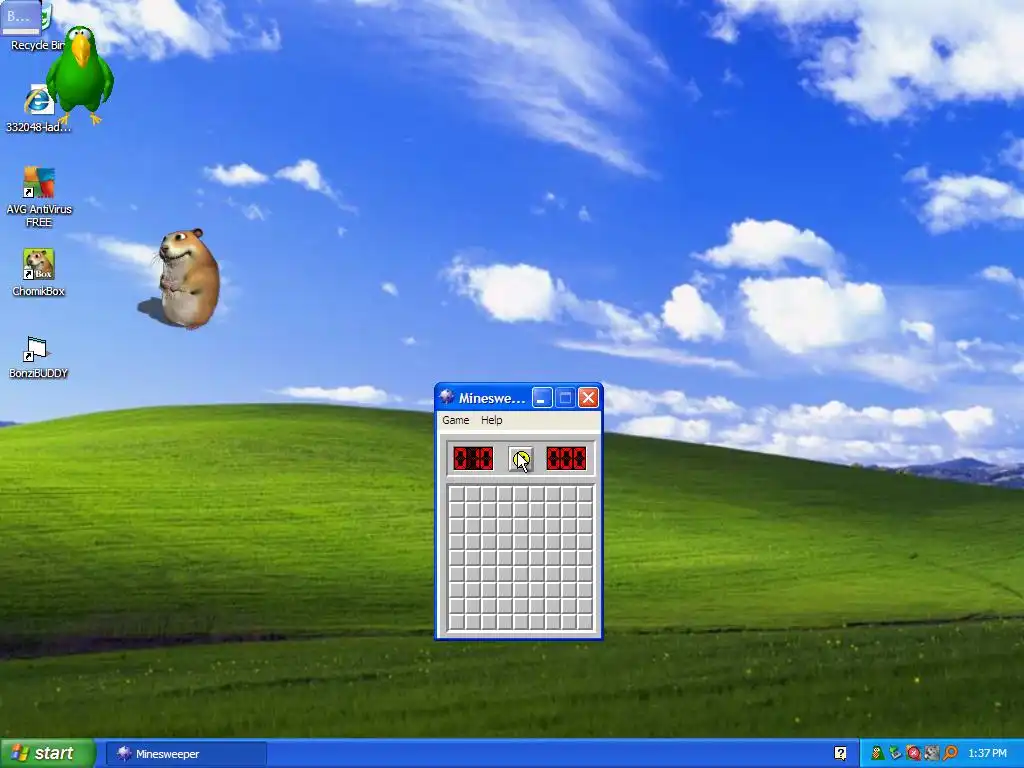Open the 332048-lad... Internet Explorer file

(x=39, y=108)
